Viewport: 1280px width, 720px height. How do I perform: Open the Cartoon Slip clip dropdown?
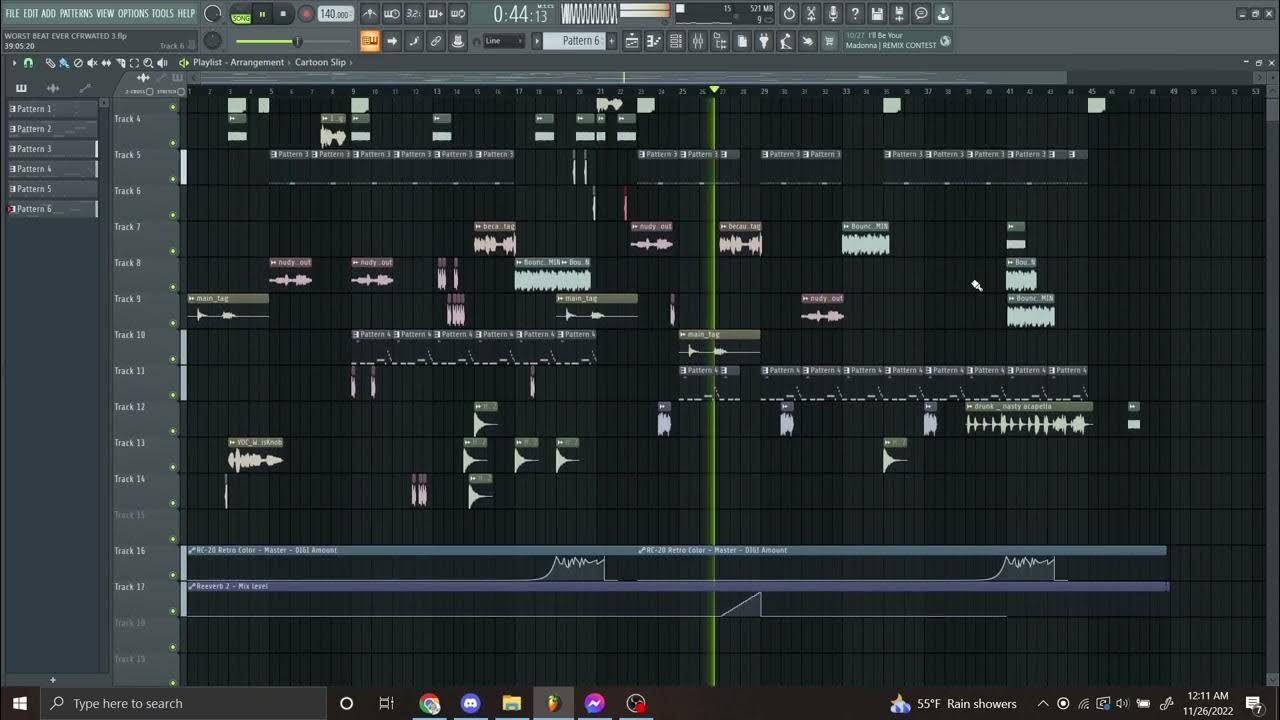pyautogui.click(x=323, y=62)
